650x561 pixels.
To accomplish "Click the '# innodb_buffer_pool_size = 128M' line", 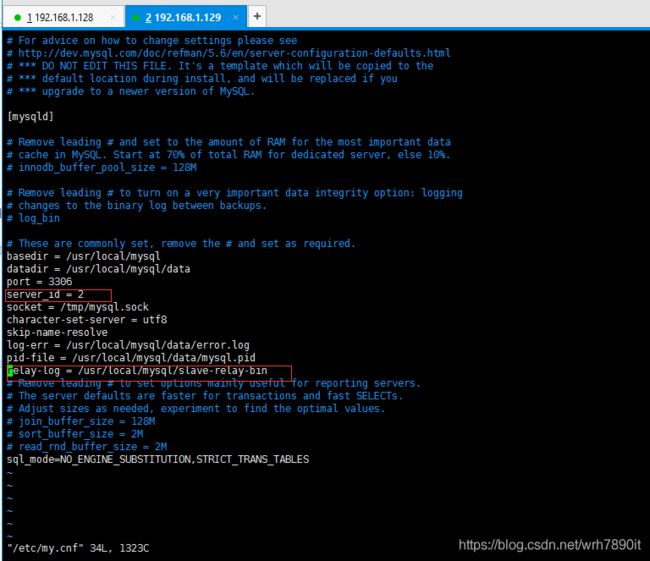I will (102, 168).
